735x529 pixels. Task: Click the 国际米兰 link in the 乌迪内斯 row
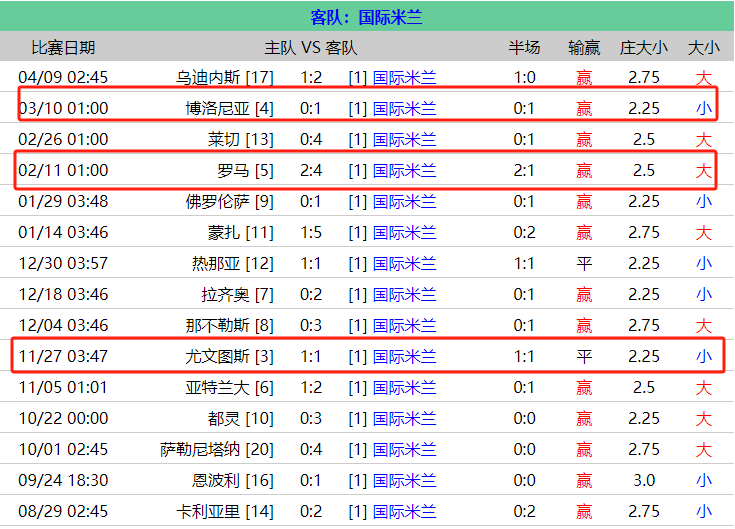click(x=404, y=77)
